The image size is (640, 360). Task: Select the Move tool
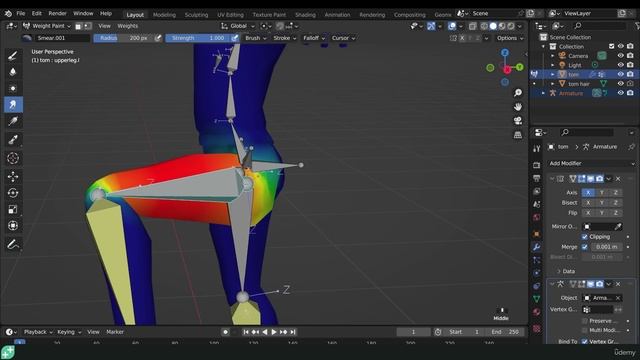tap(13, 176)
